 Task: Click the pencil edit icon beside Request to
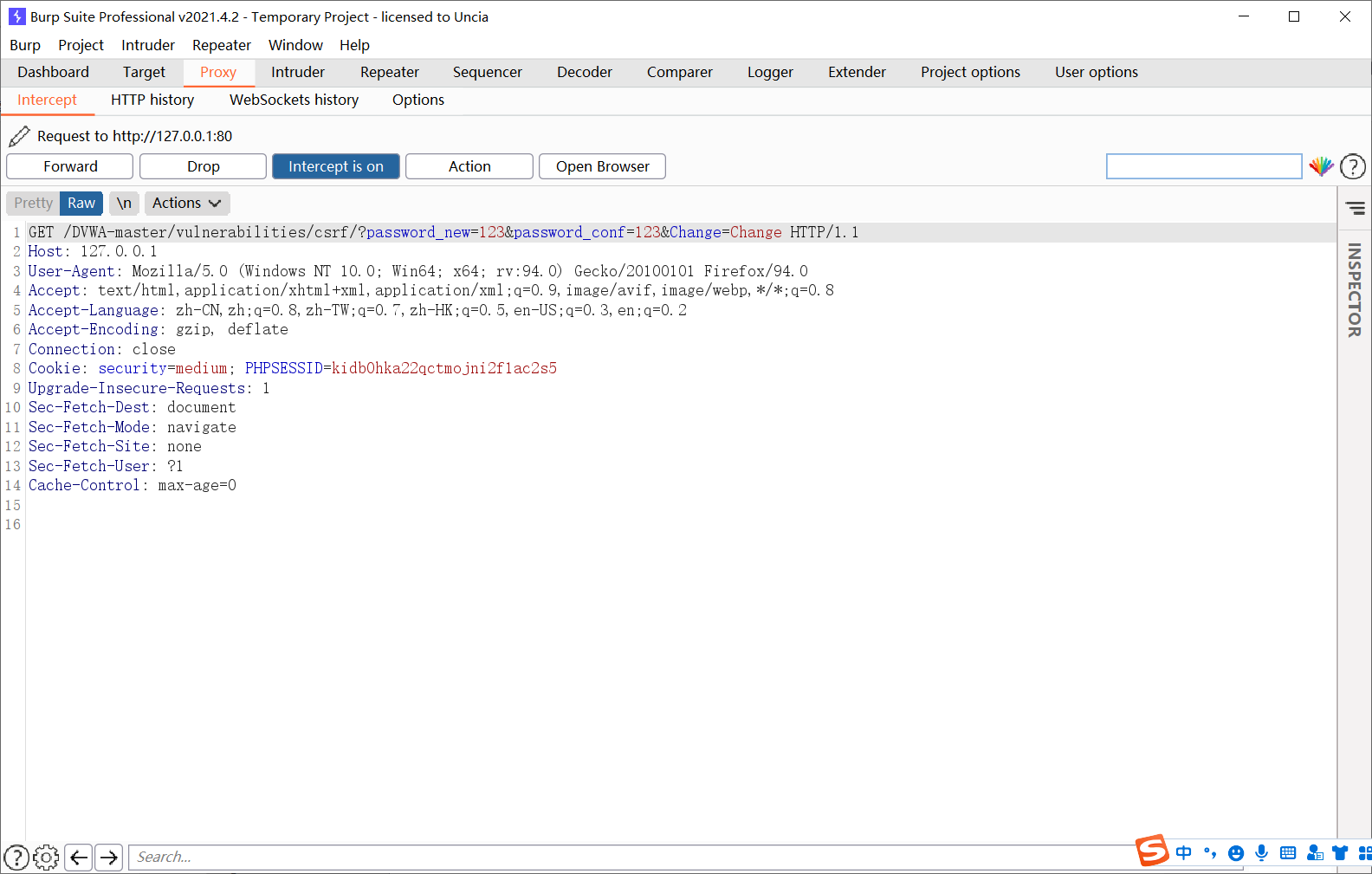(x=19, y=136)
